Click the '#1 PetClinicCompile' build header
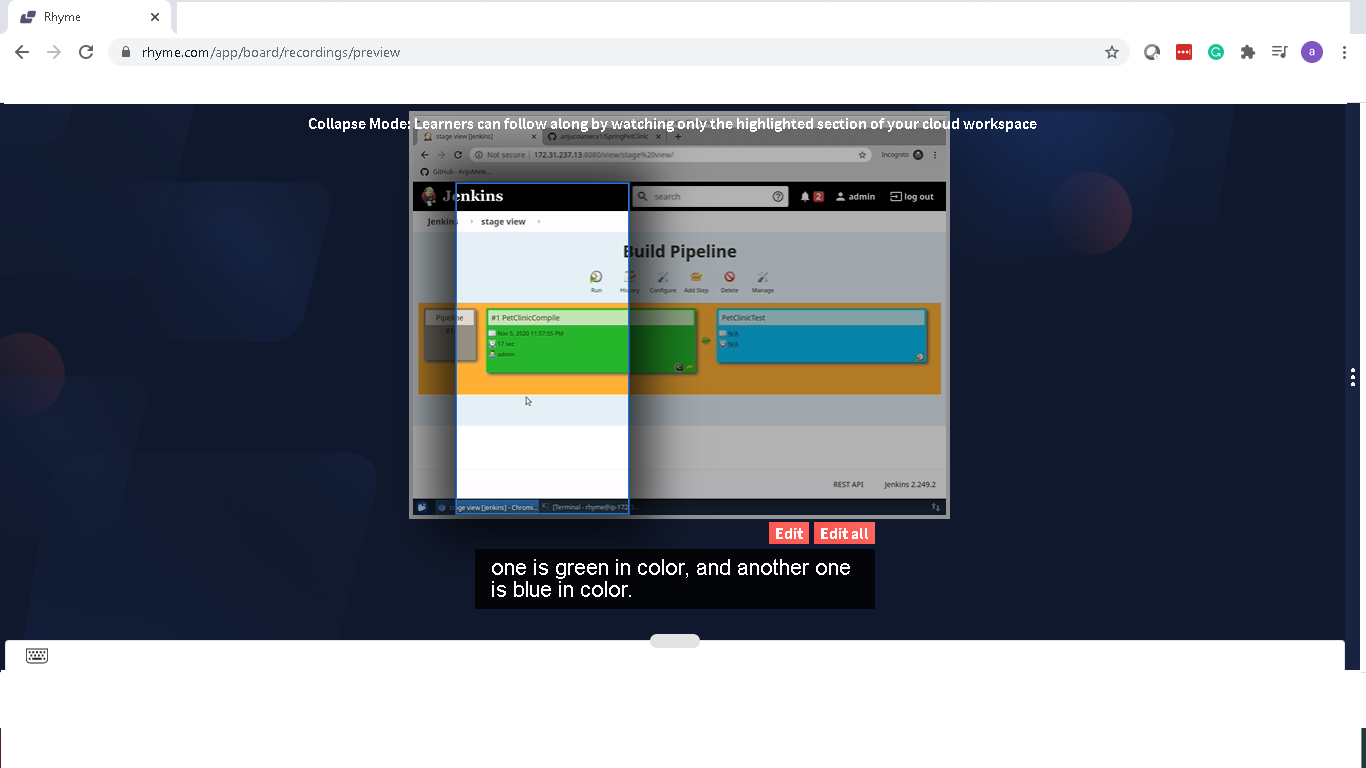 (590, 318)
